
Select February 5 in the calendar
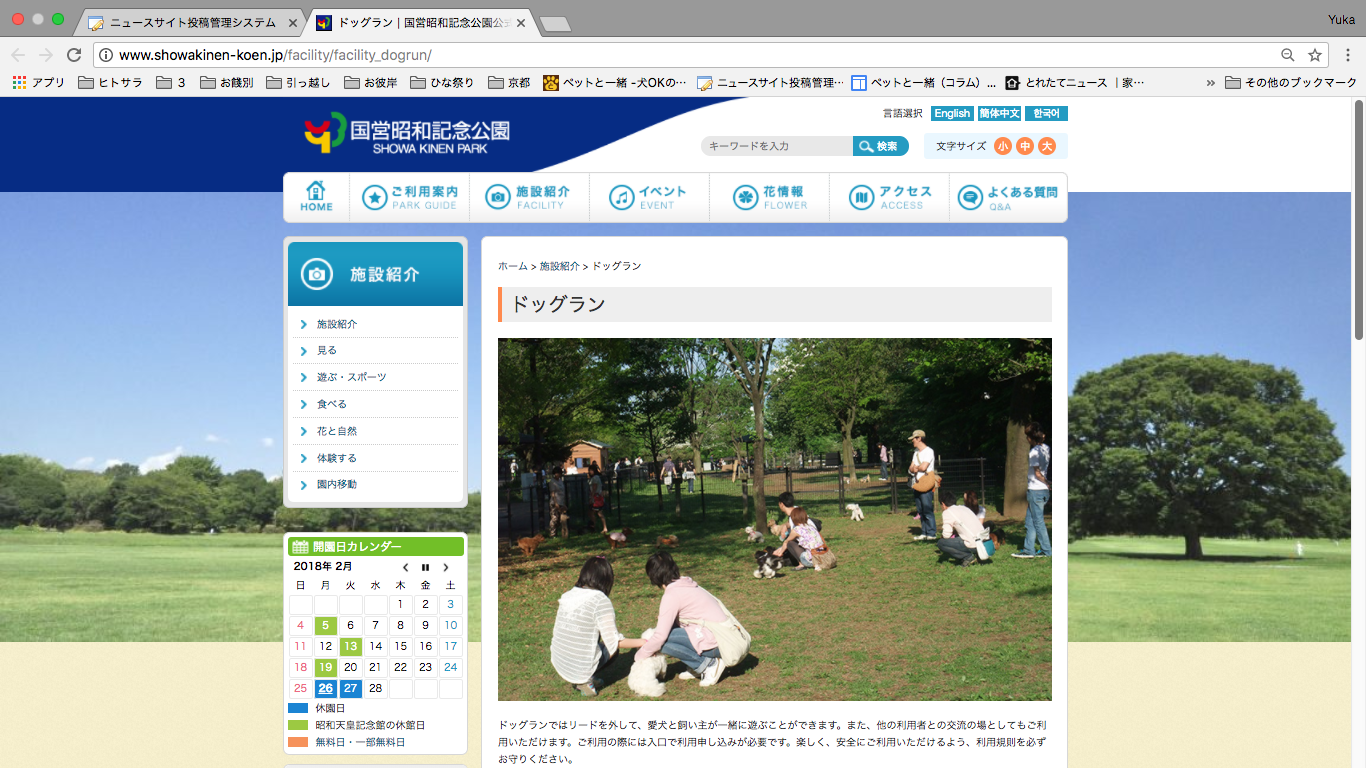tap(326, 625)
